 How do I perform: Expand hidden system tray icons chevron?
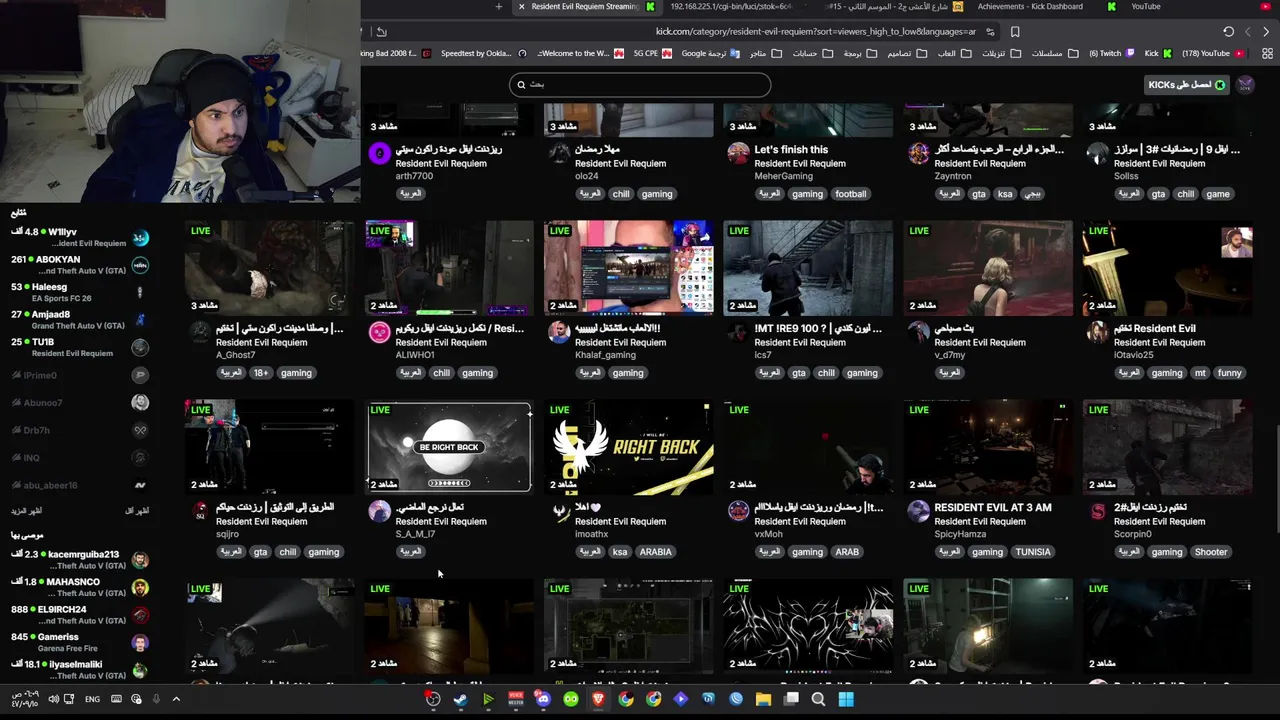pos(176,699)
